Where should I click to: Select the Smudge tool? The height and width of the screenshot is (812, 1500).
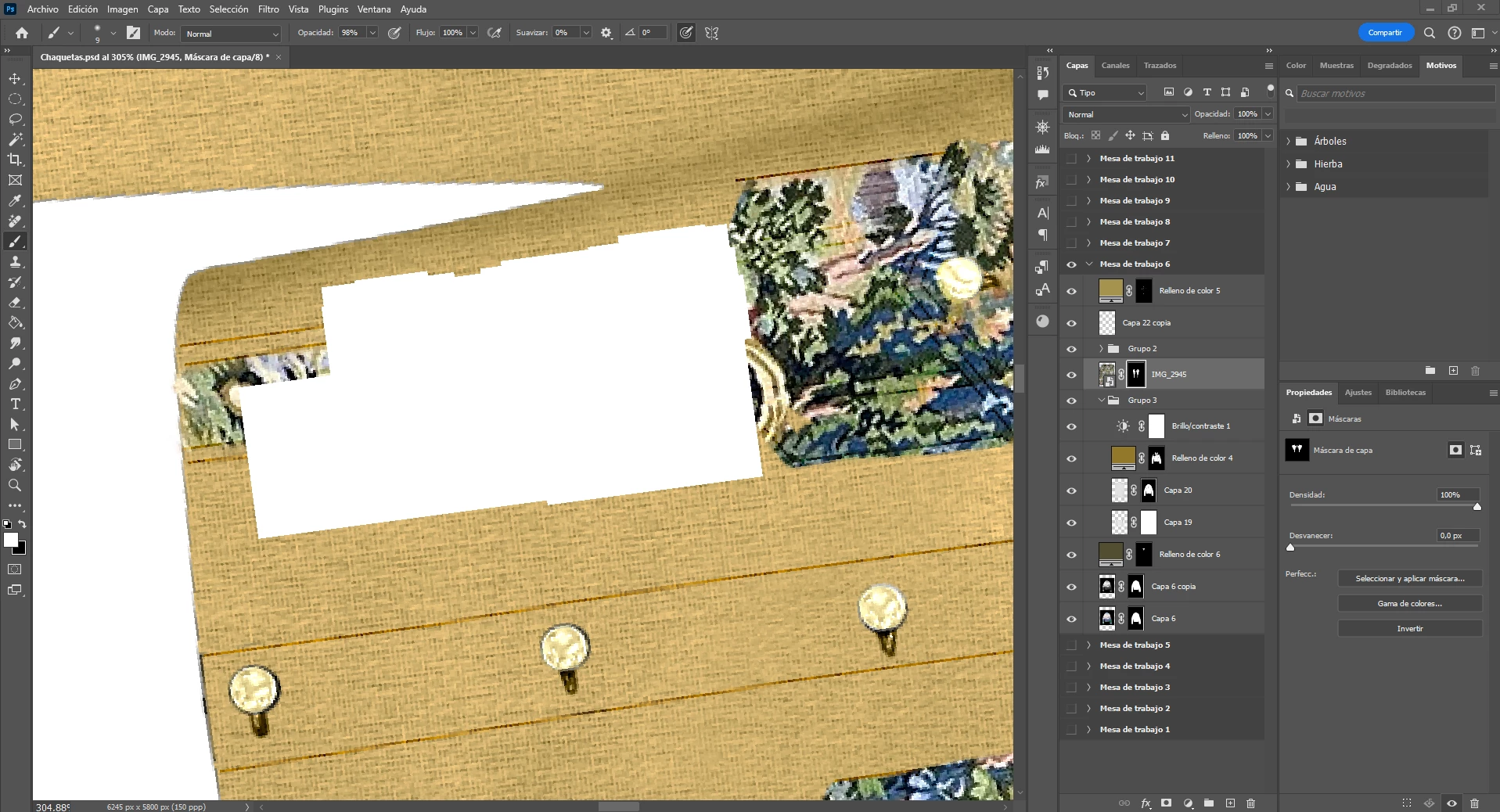point(15,343)
